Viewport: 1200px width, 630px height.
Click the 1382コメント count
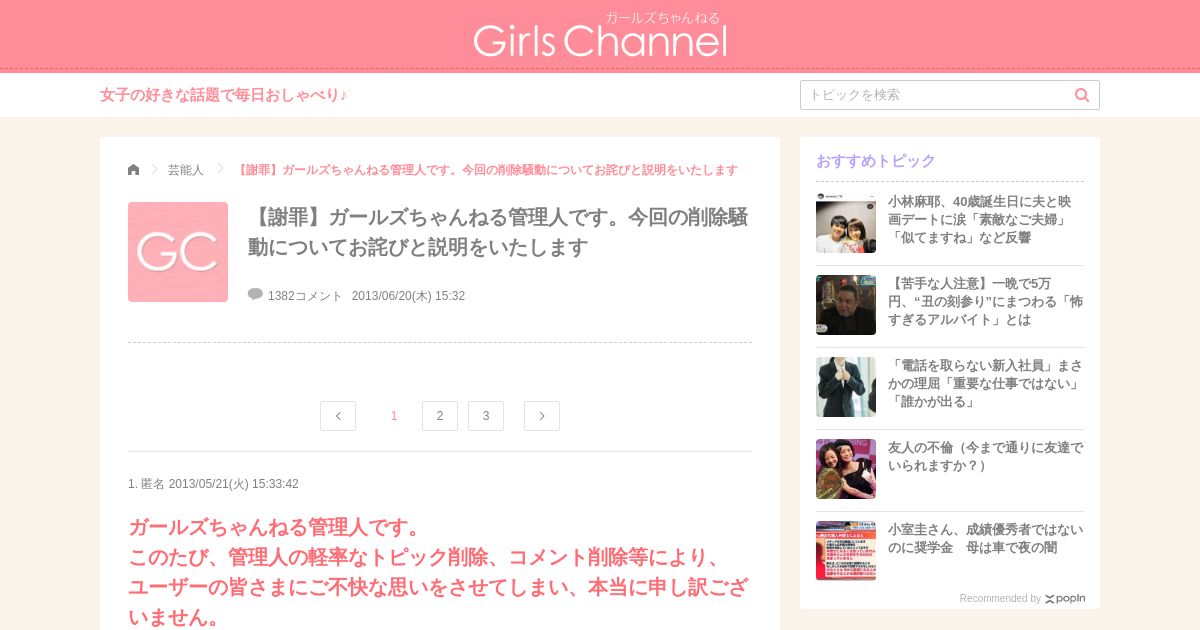pyautogui.click(x=305, y=296)
